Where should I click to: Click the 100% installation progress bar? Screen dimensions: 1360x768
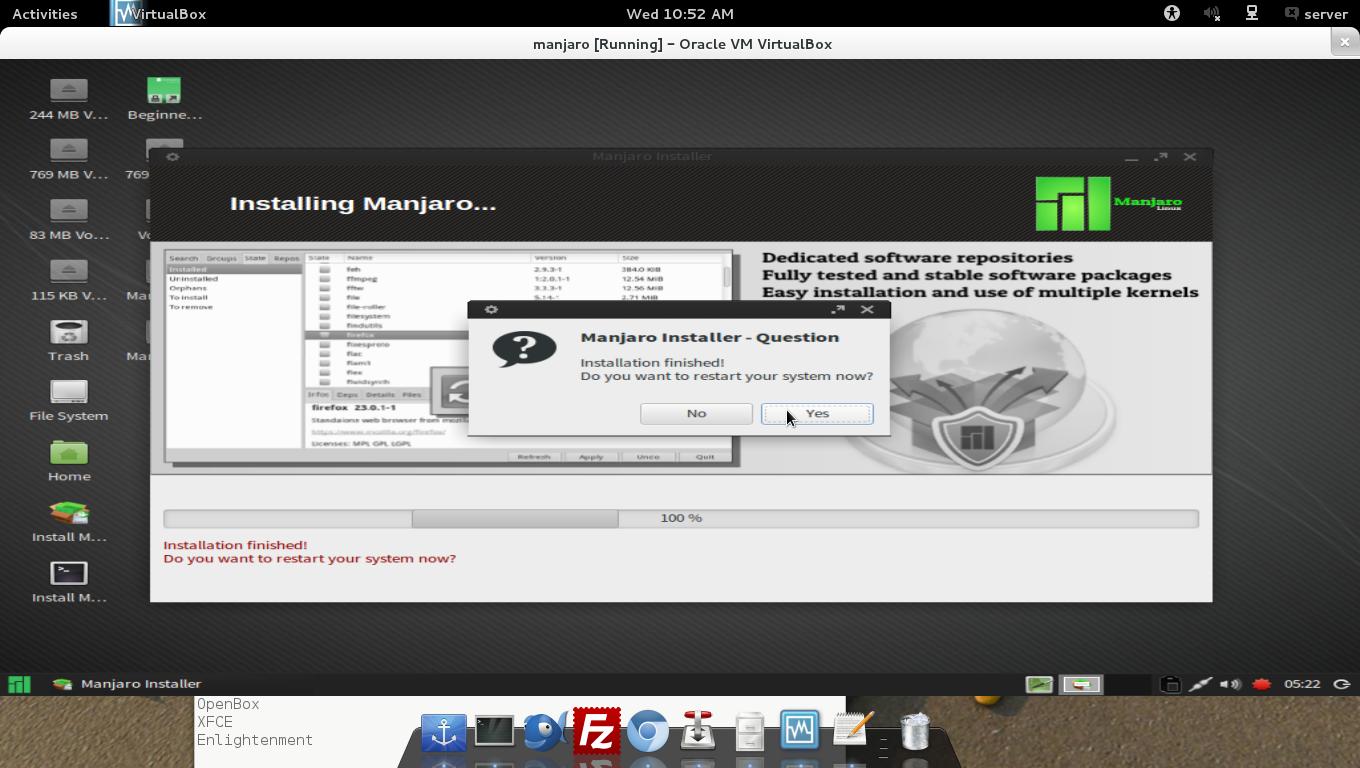(680, 518)
